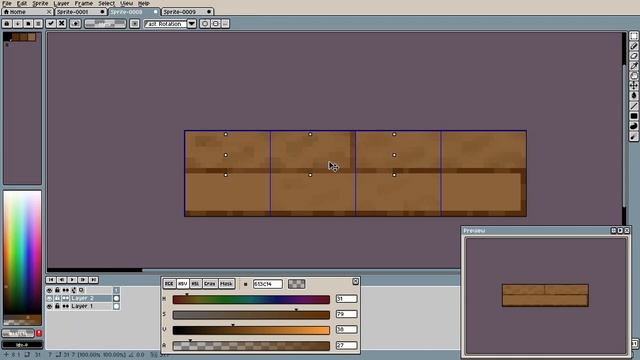Cancel transformation with X button
The width and height of the screenshot is (640, 360).
pos(62,24)
